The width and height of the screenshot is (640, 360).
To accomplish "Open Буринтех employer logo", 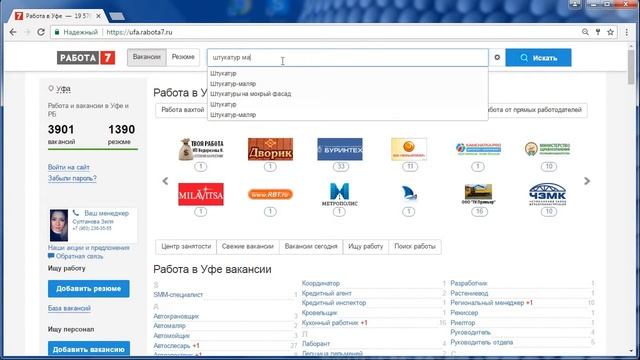I will pos(340,149).
